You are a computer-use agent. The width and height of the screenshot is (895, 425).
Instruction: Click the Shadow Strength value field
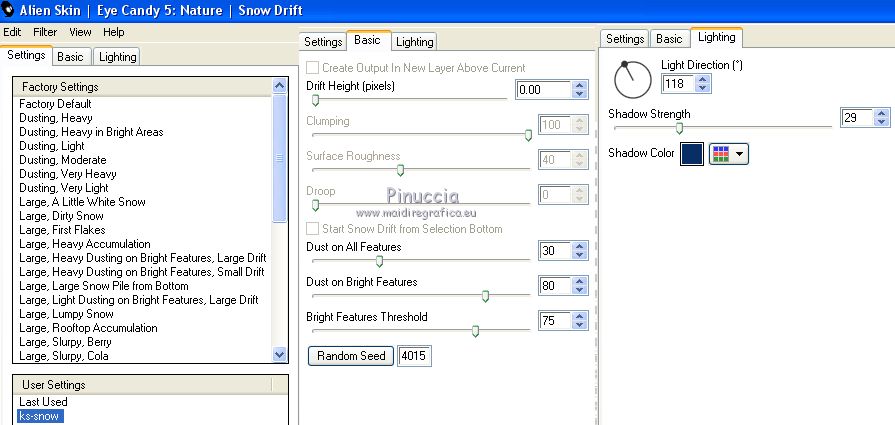[x=857, y=118]
